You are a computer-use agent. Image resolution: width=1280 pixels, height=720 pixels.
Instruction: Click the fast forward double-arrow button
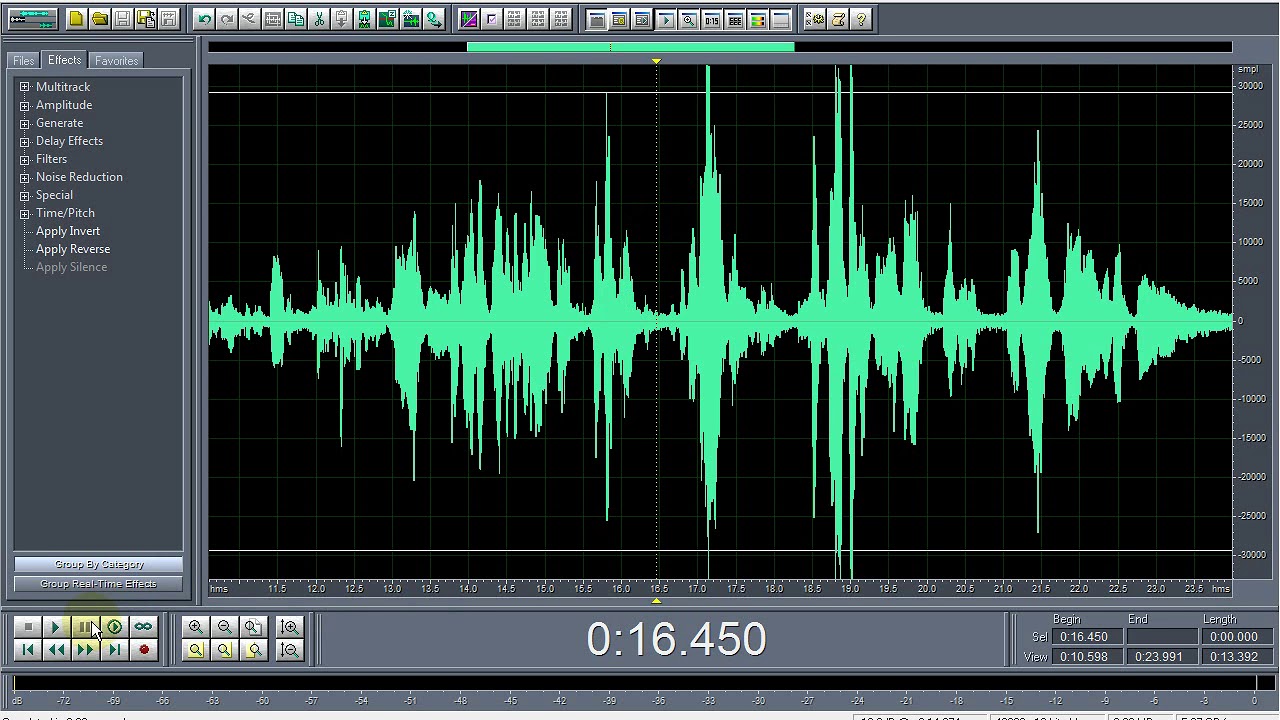point(85,650)
